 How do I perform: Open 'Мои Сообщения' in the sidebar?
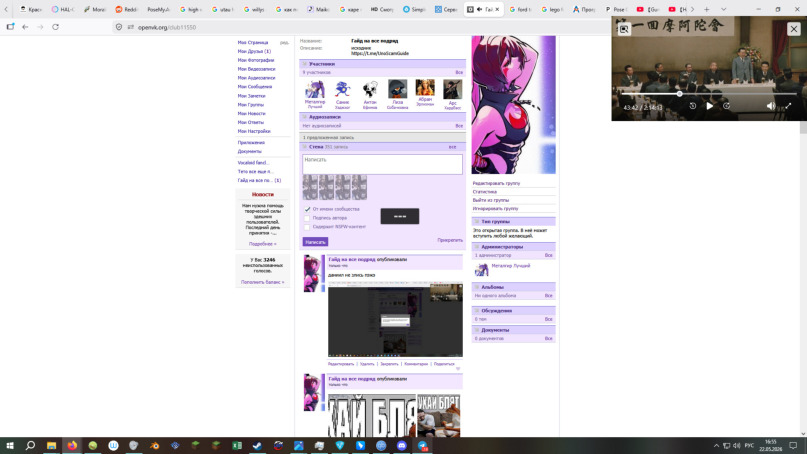(x=255, y=86)
